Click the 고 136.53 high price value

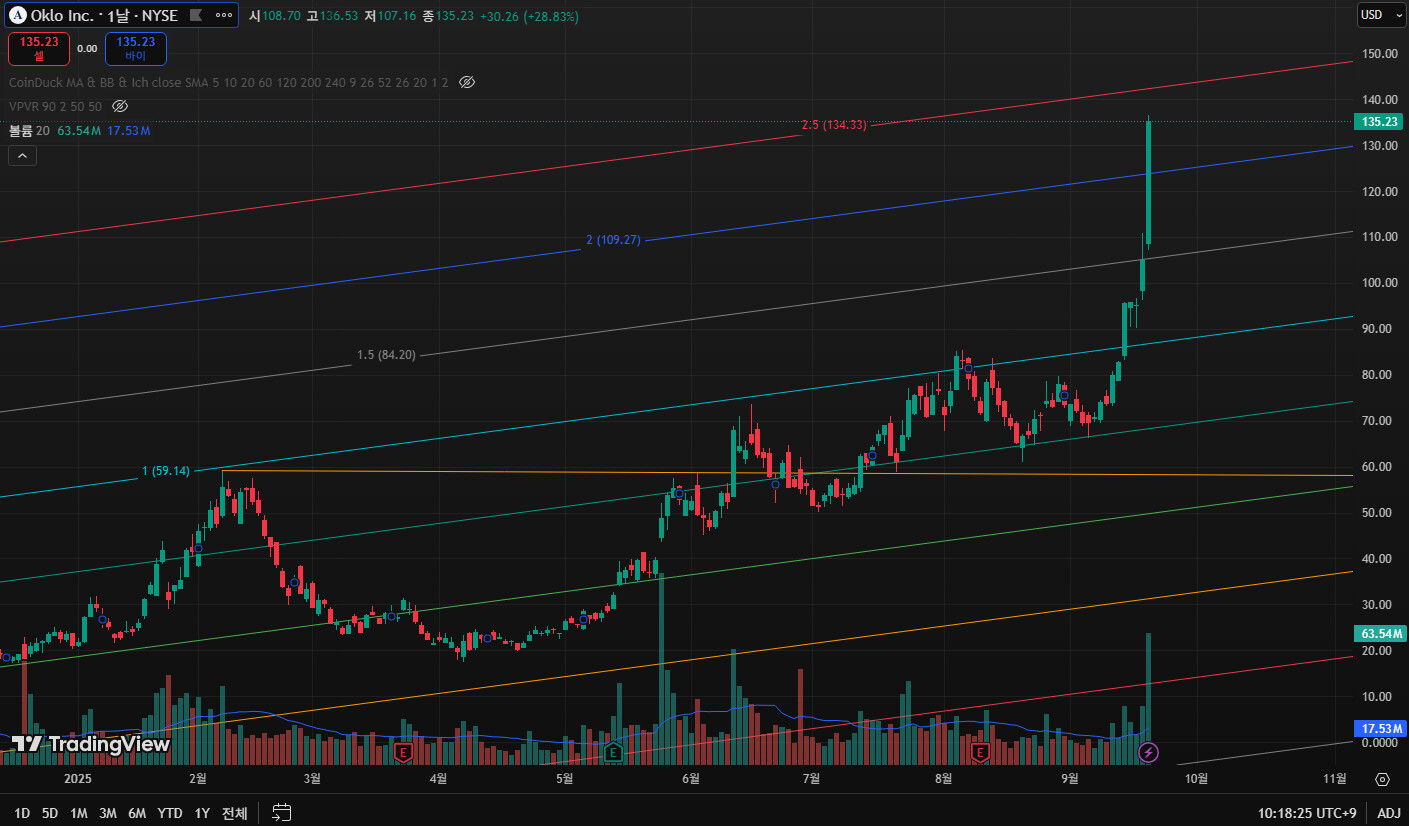pyautogui.click(x=332, y=16)
